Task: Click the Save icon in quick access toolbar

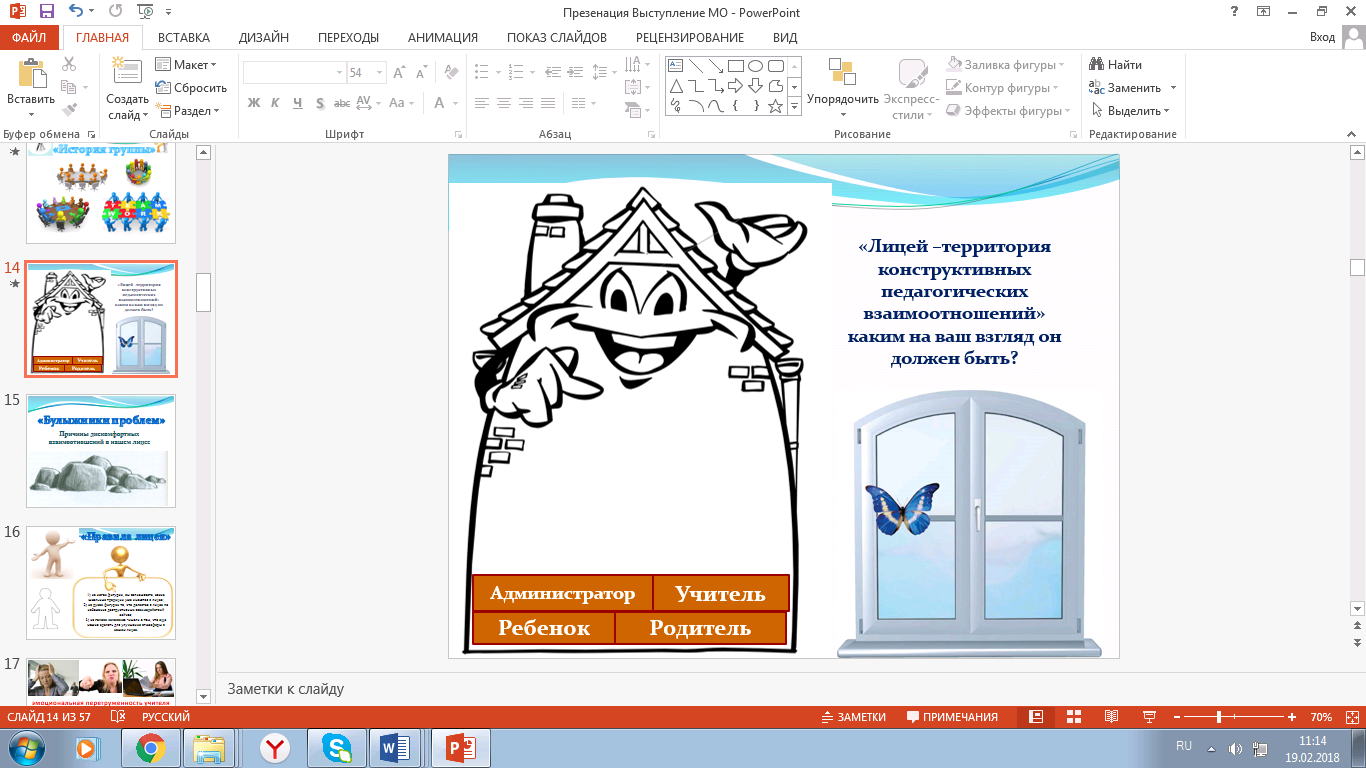Action: pos(46,13)
